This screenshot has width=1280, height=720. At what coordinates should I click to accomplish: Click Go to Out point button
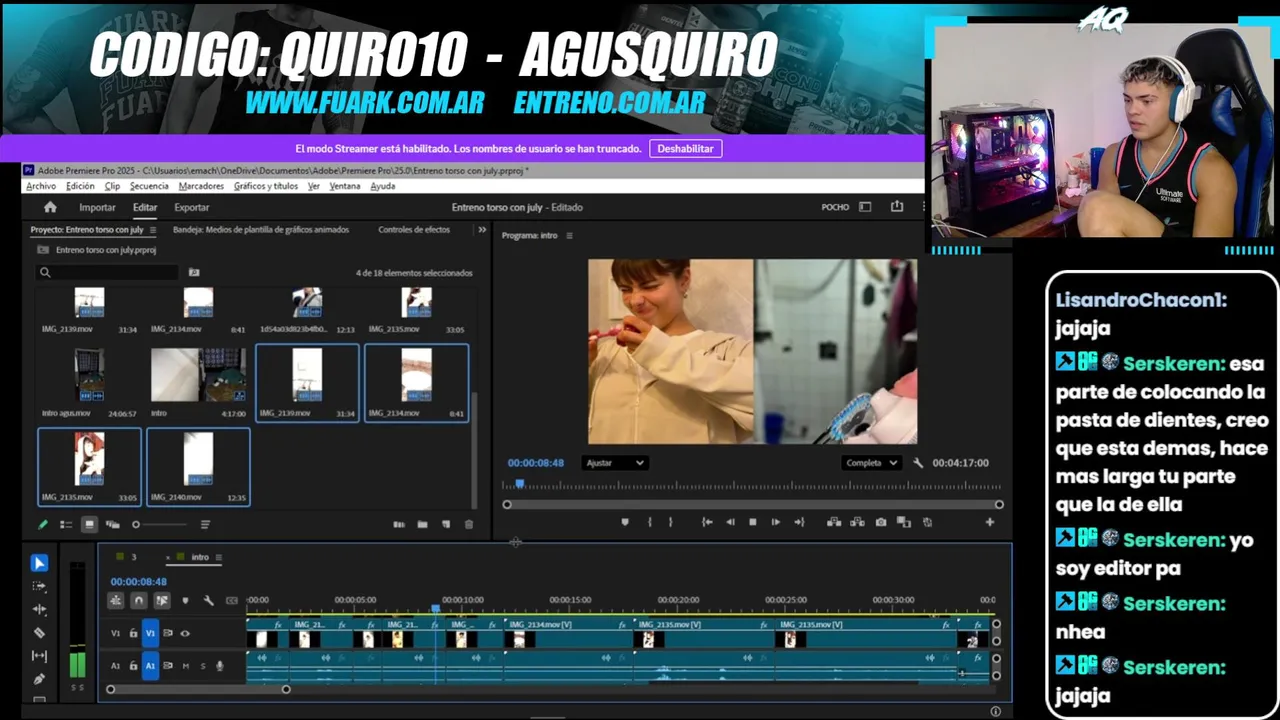[x=798, y=522]
